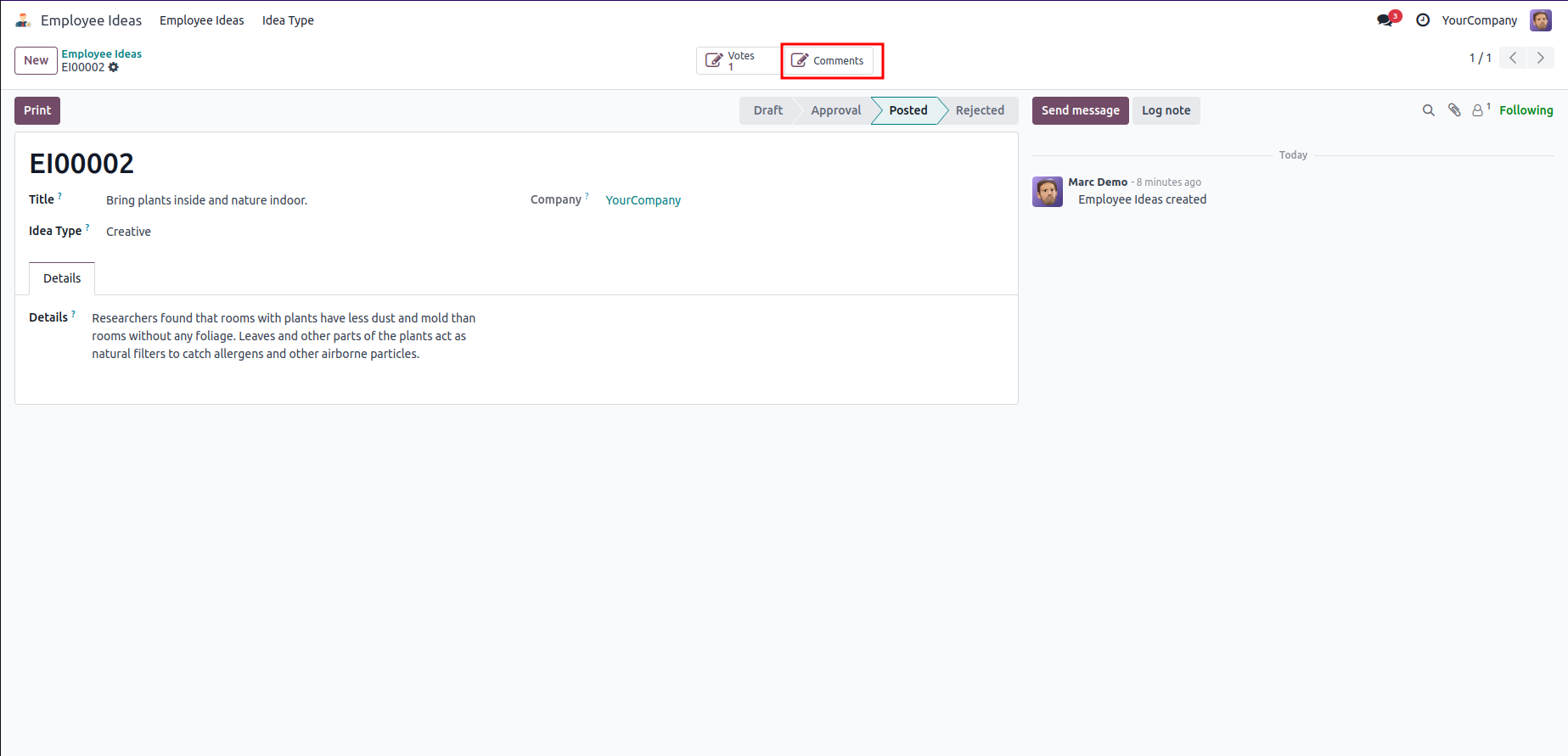Go to previous record arrow

click(1513, 58)
